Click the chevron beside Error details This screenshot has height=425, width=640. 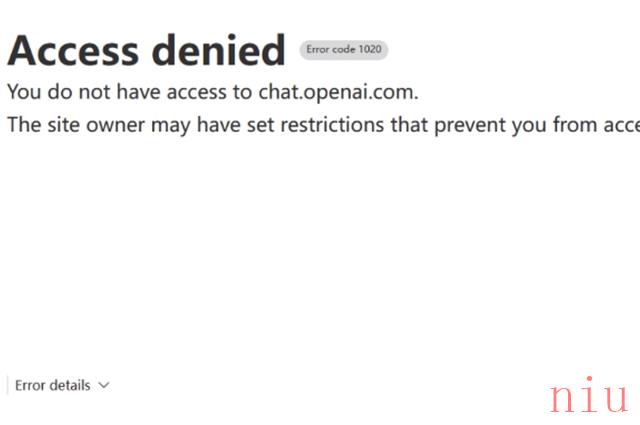[x=104, y=385]
